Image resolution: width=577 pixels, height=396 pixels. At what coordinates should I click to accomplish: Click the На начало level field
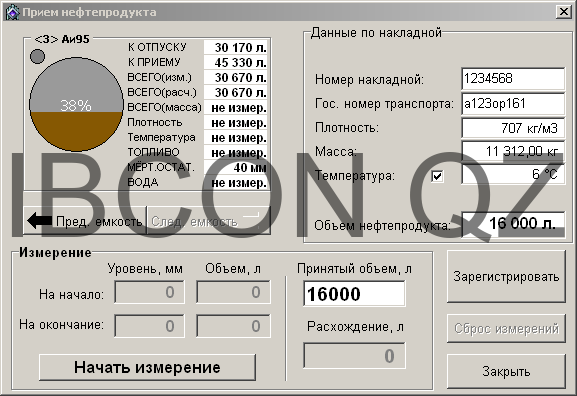(149, 292)
